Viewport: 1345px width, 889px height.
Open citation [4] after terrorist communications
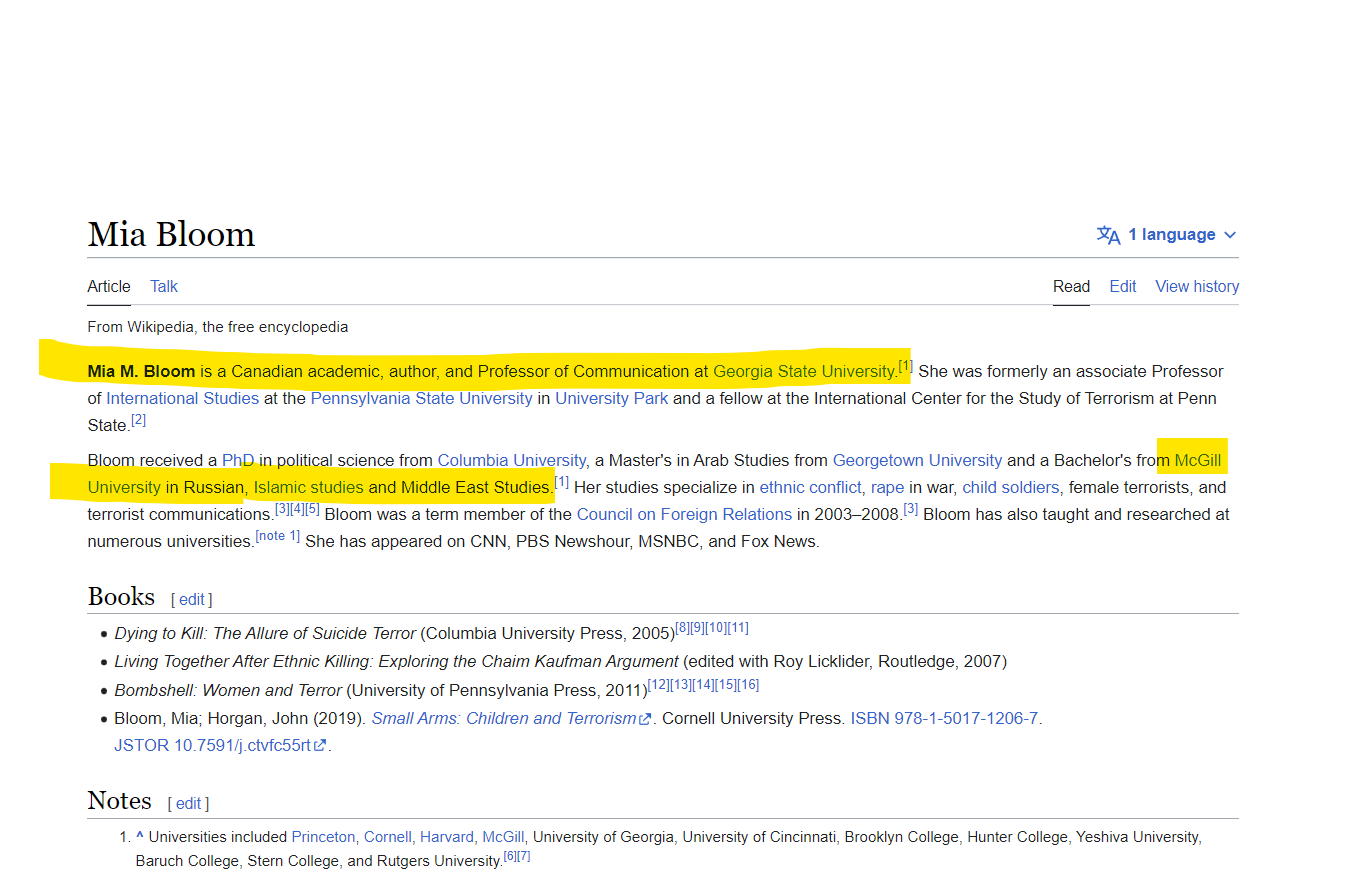point(297,509)
